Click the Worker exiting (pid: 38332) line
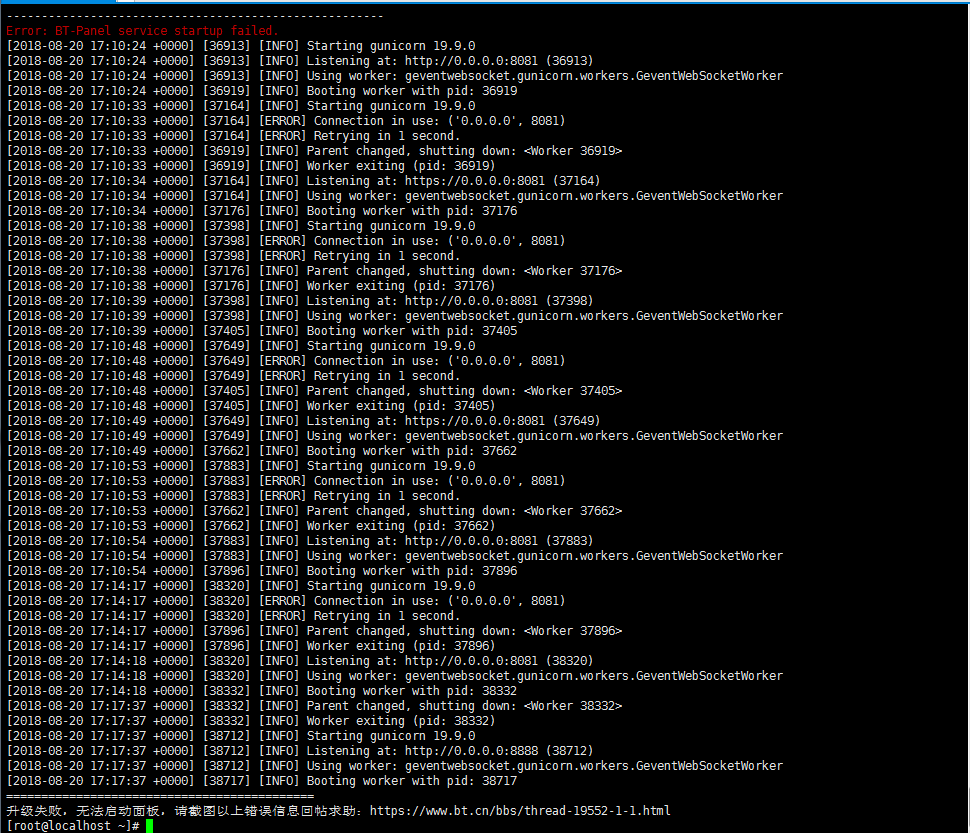 click(251, 721)
